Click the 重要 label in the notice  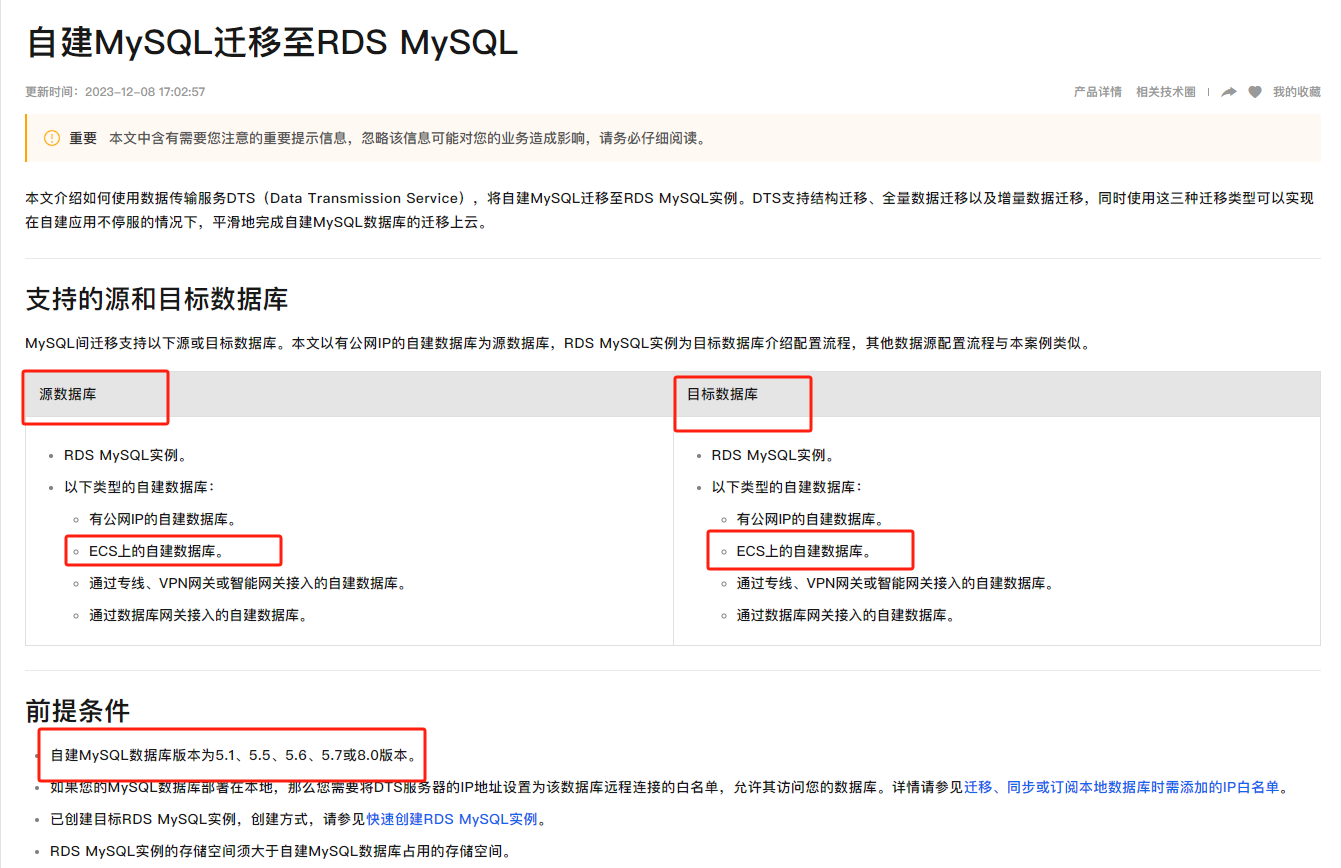point(83,138)
